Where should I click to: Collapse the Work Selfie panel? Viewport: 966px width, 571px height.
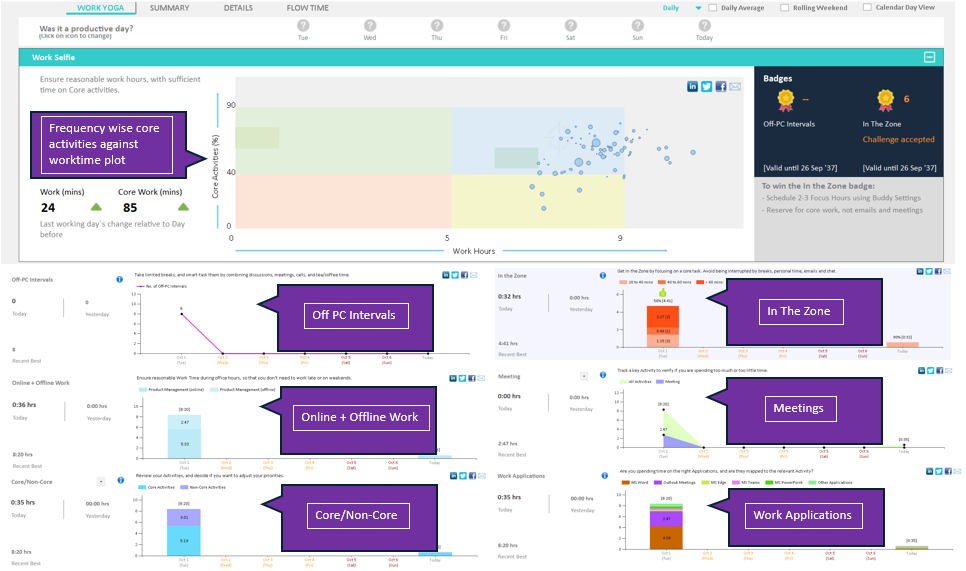point(929,58)
